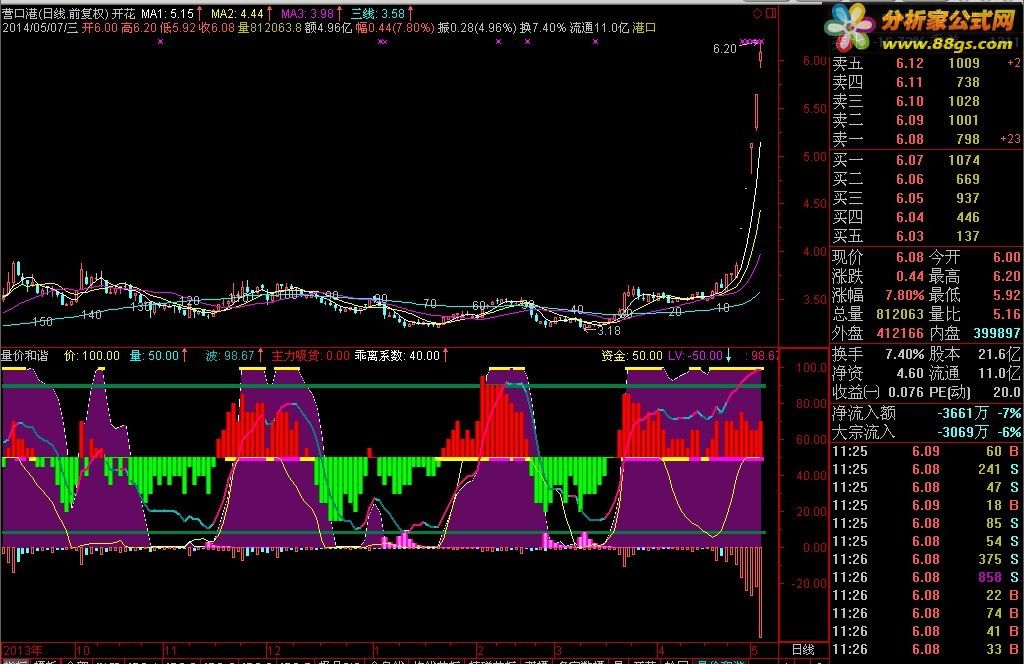Click the 6.20 high price label on chart

pyautogui.click(x=724, y=48)
